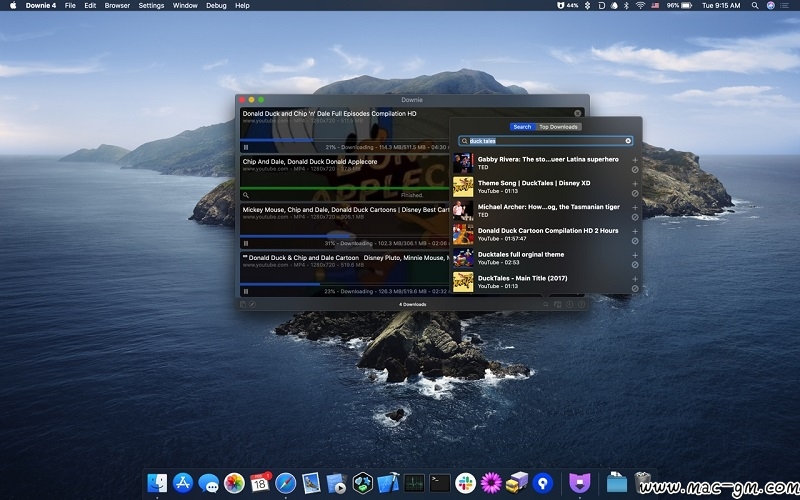Click the Wi-Fi icon in the menu bar
The width and height of the screenshot is (800, 500).
640,6
